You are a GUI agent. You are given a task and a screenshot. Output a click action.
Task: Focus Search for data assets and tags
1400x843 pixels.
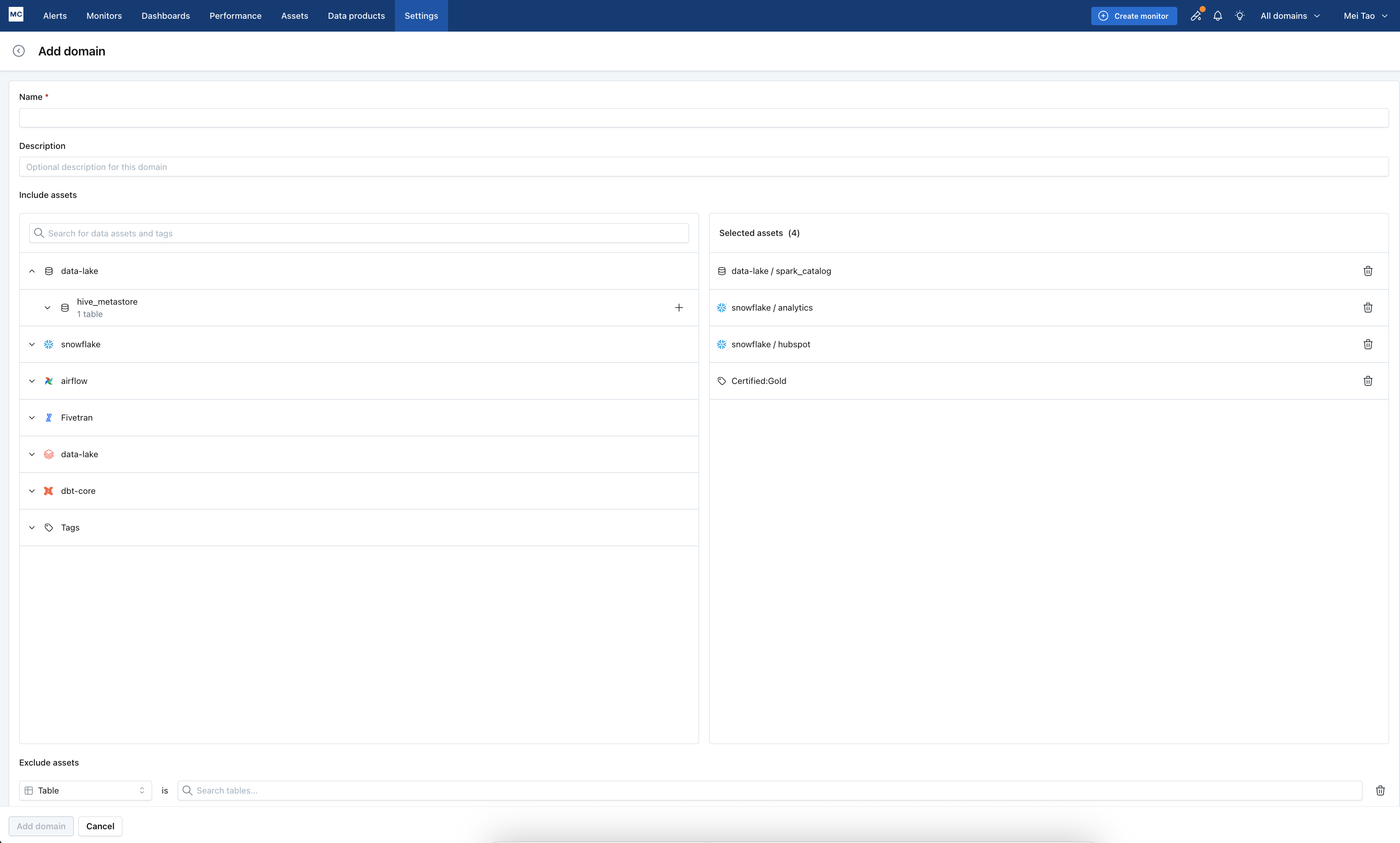coord(359,233)
